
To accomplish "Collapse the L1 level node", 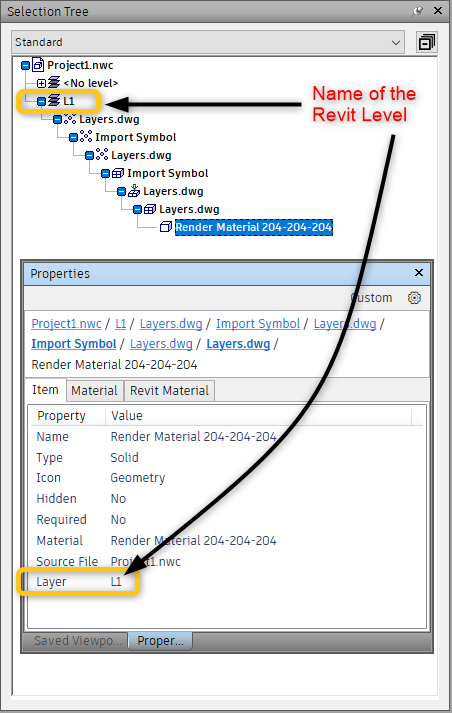I will click(41, 101).
